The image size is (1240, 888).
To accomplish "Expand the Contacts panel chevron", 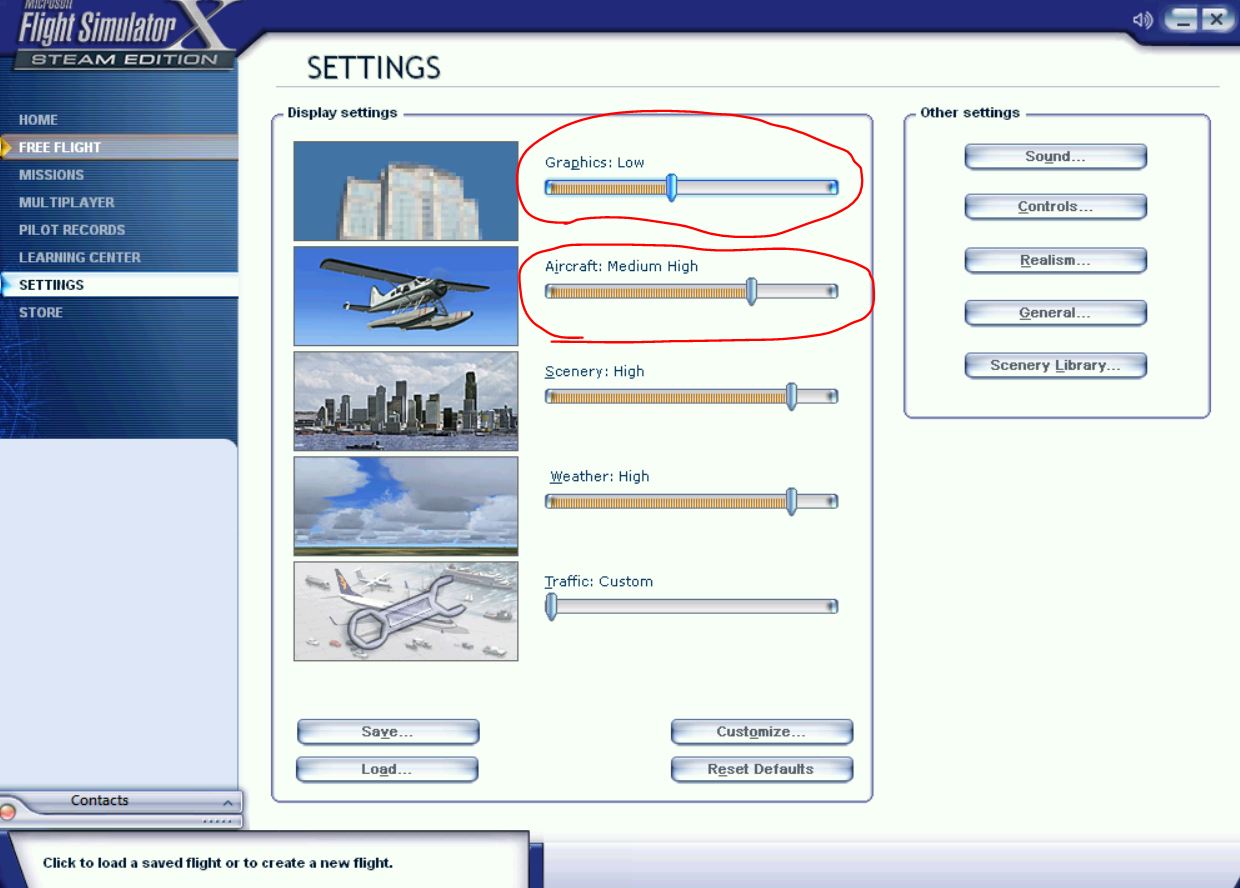I will pos(227,802).
